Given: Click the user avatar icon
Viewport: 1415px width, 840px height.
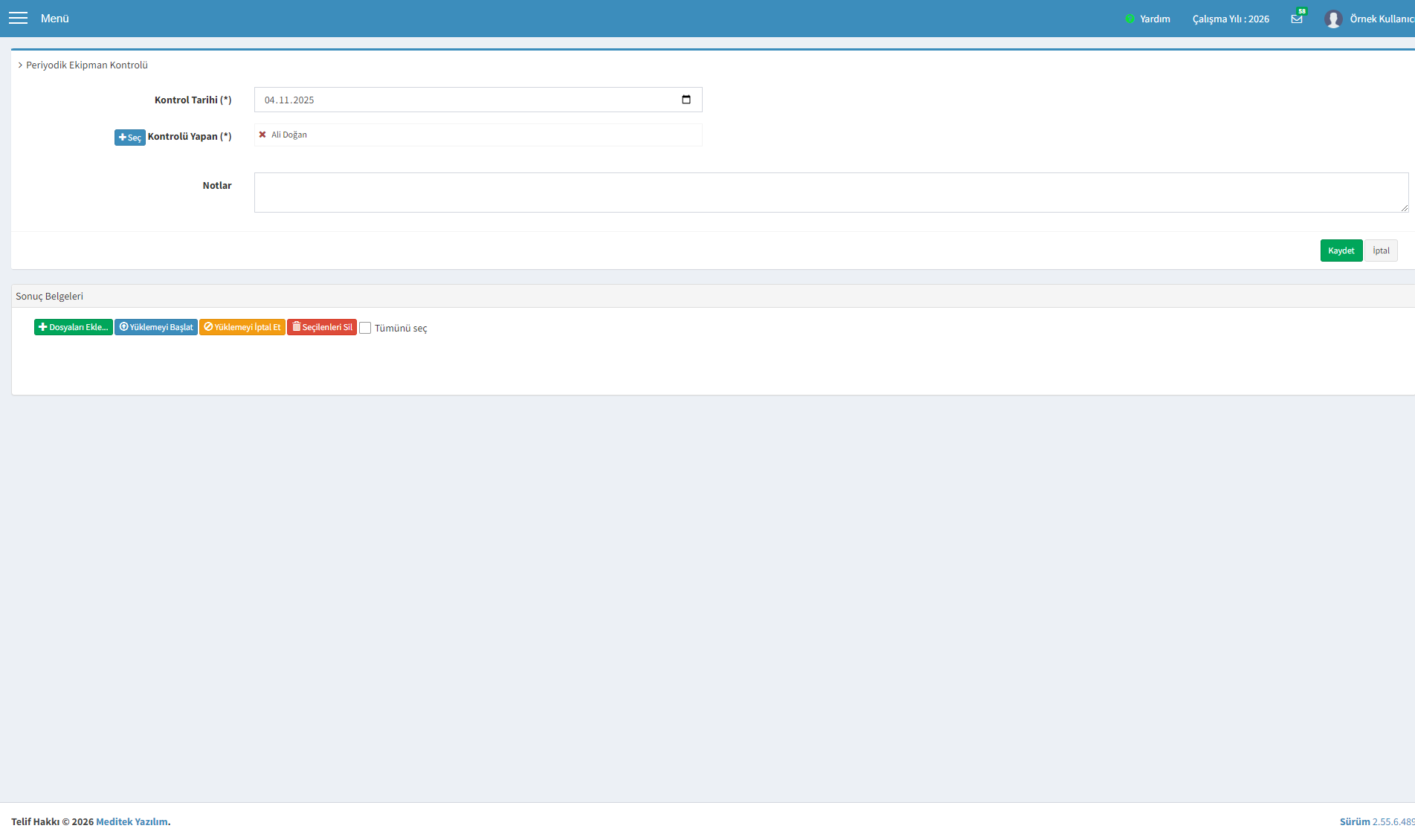Looking at the screenshot, I should point(1333,19).
